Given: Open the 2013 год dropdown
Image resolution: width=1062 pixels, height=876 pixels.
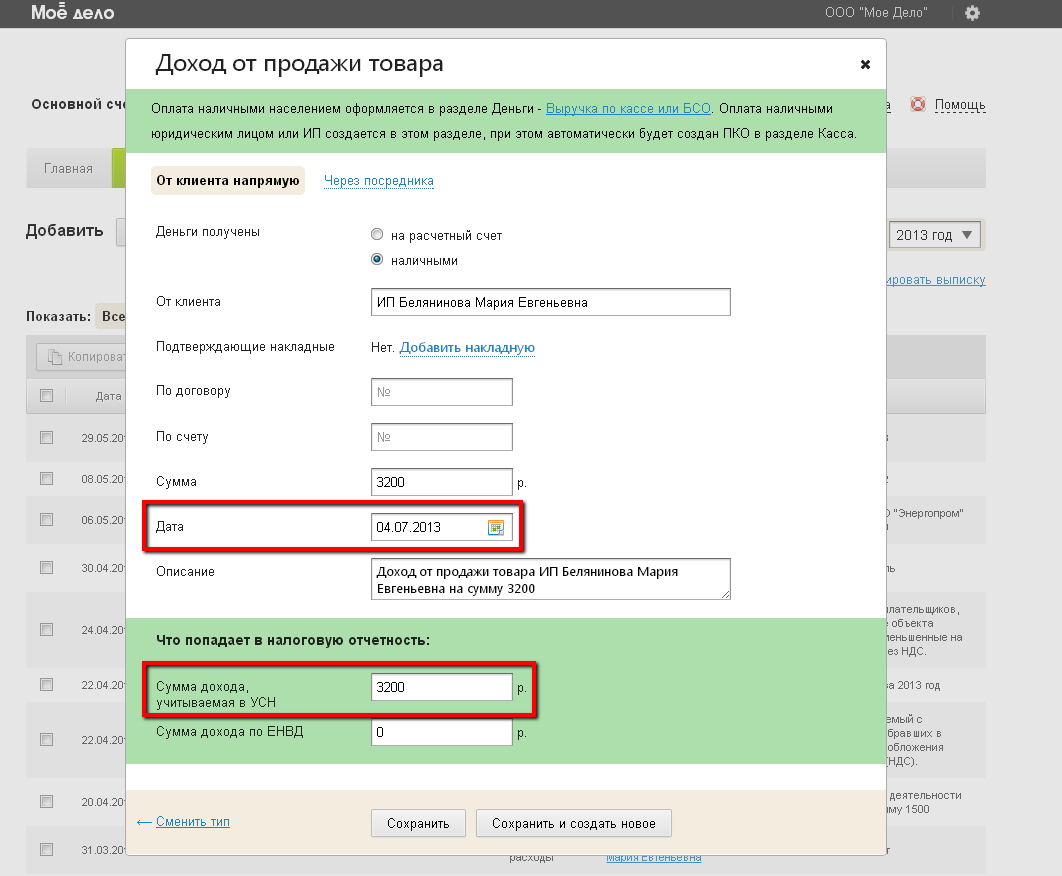Looking at the screenshot, I should point(934,235).
